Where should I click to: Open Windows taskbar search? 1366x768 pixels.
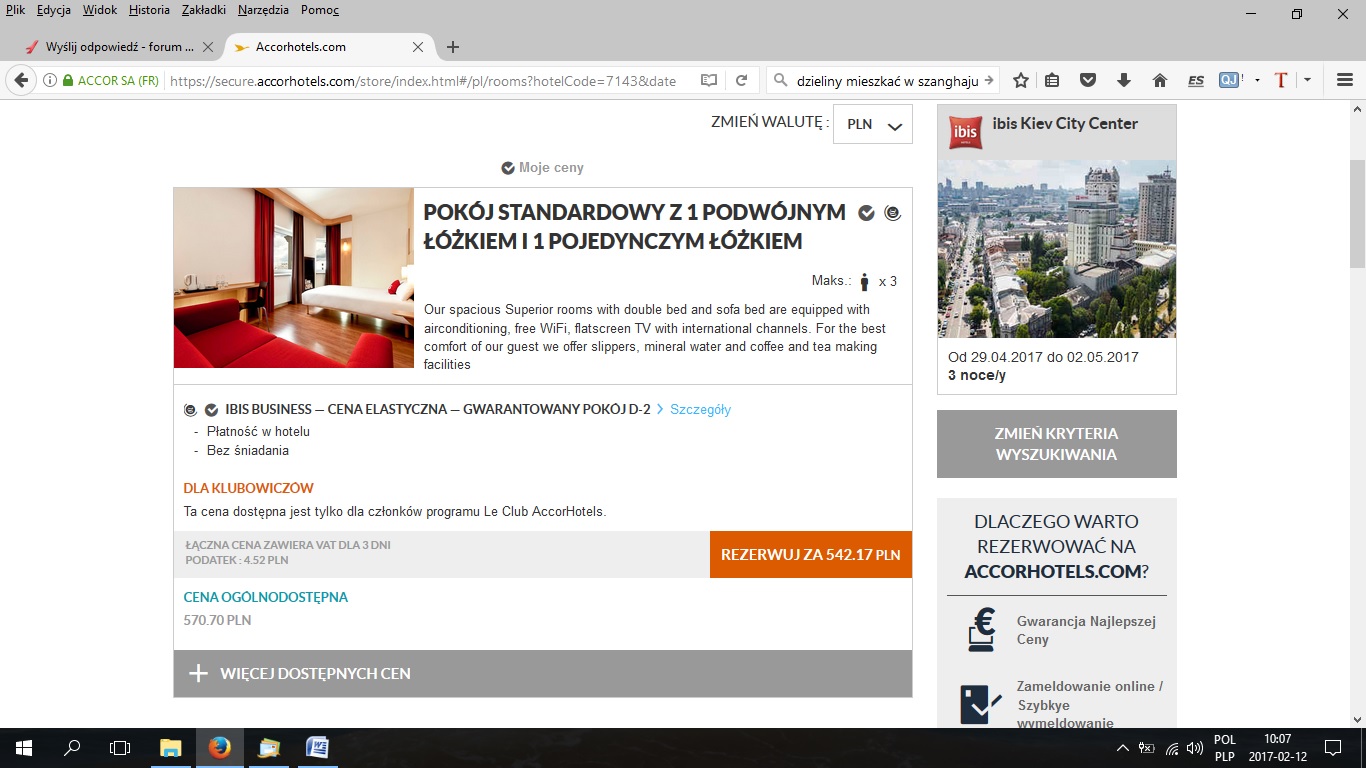point(72,748)
